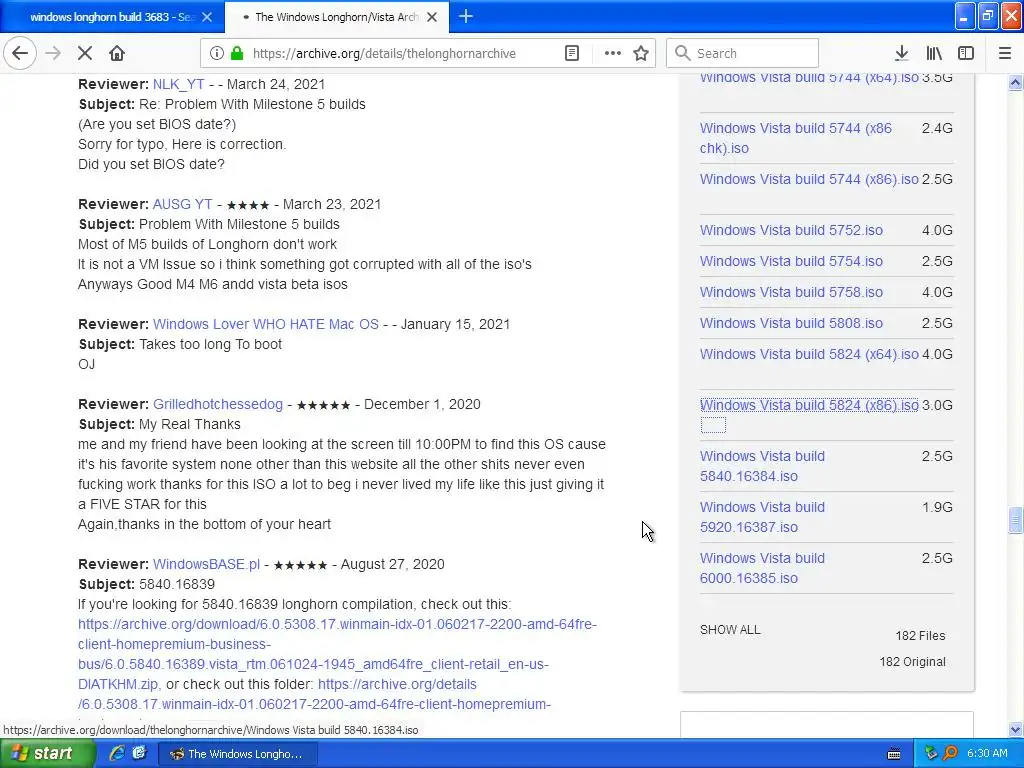Image resolution: width=1024 pixels, height=768 pixels.
Task: Close the windows longhorn build 3683 tab
Action: pos(207,17)
